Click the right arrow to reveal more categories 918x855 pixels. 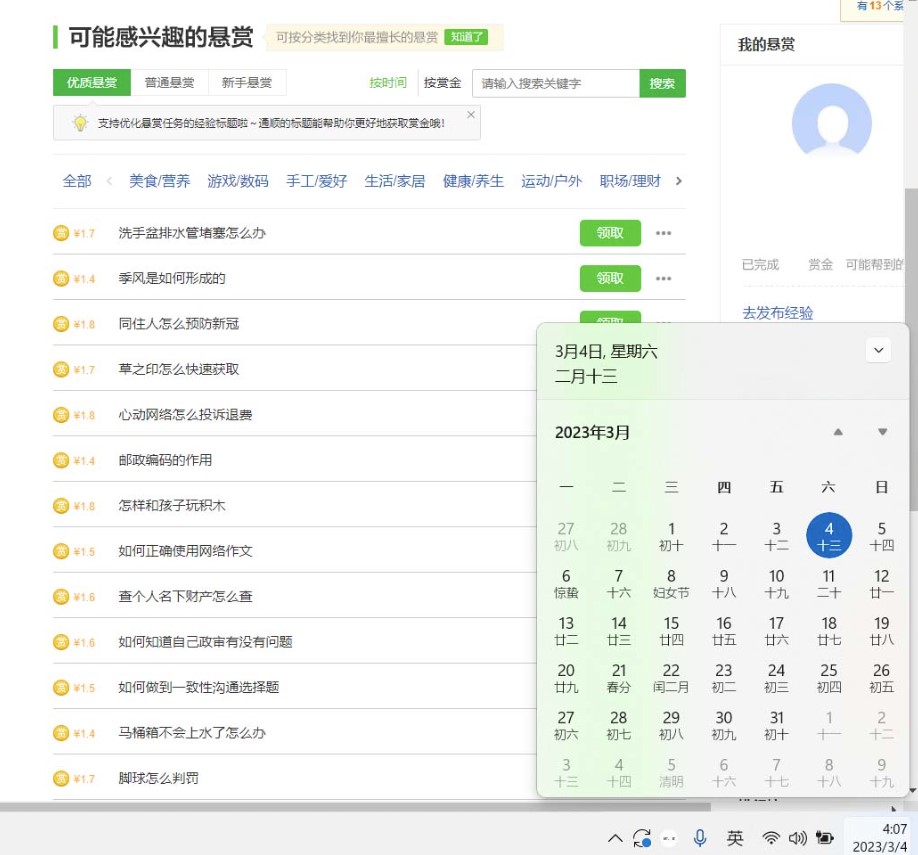click(x=679, y=181)
